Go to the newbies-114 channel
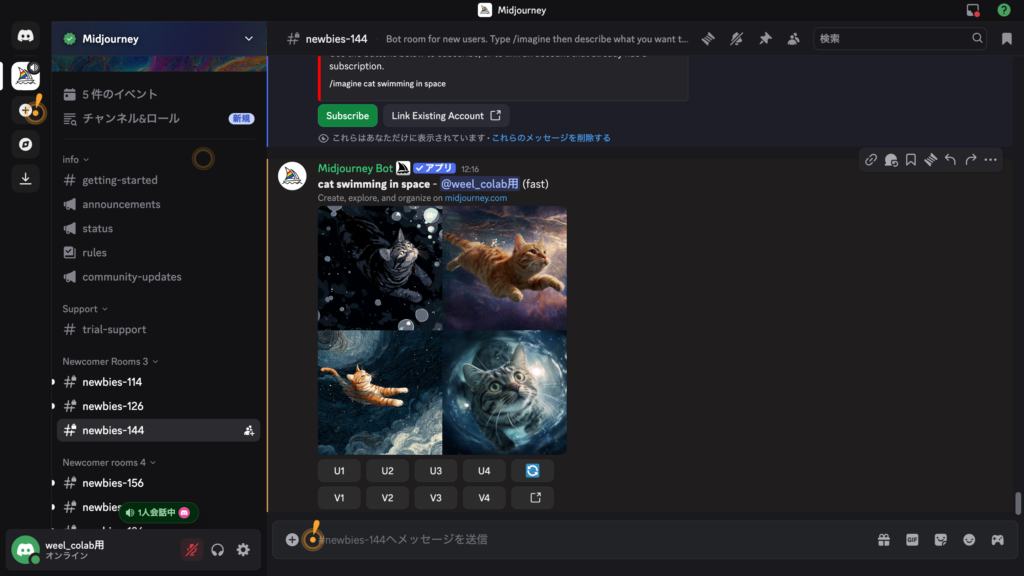The height and width of the screenshot is (576, 1024). tap(158, 382)
